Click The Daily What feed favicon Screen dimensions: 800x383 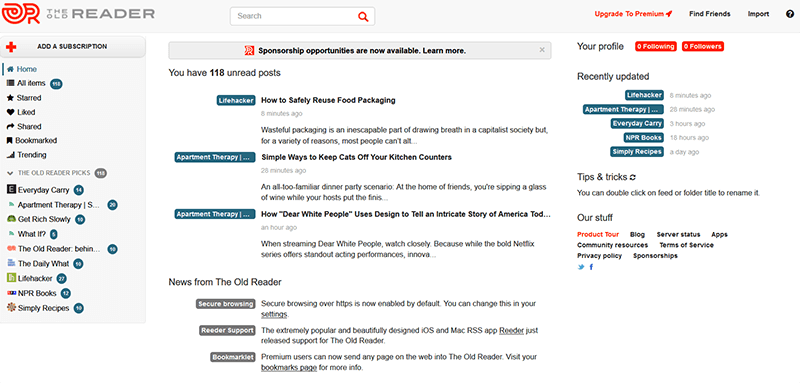tap(11, 263)
